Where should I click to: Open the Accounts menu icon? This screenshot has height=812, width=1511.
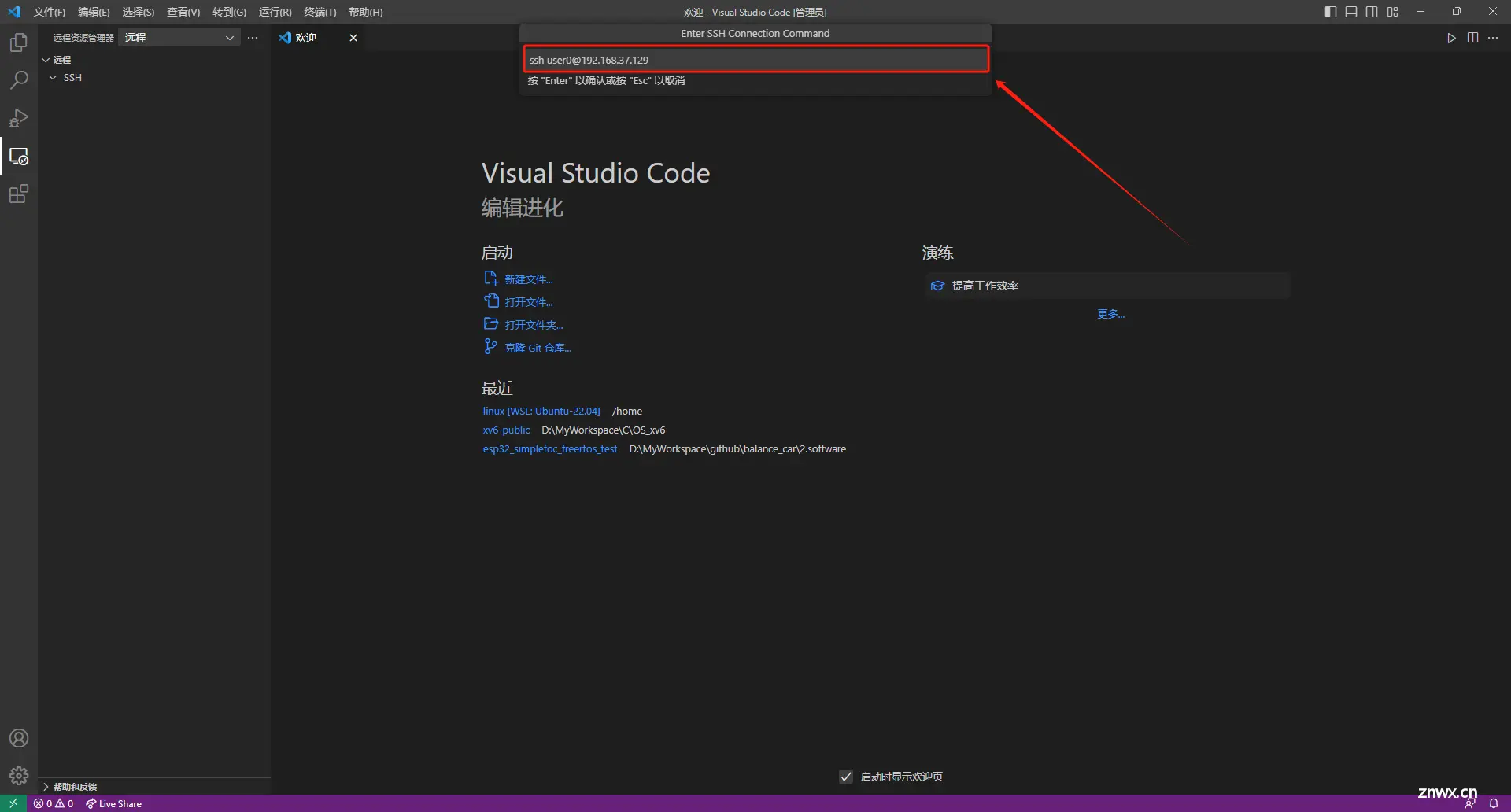19,738
